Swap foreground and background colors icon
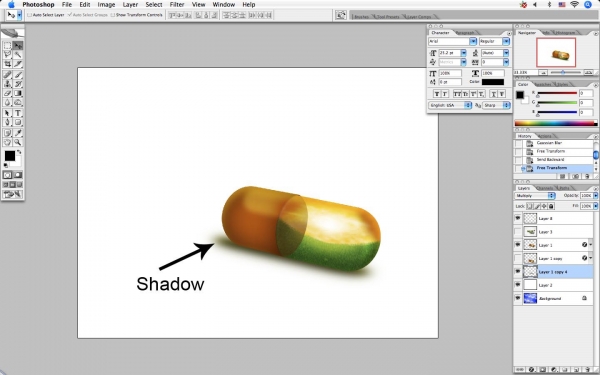600x375 pixels. pyautogui.click(x=19, y=152)
